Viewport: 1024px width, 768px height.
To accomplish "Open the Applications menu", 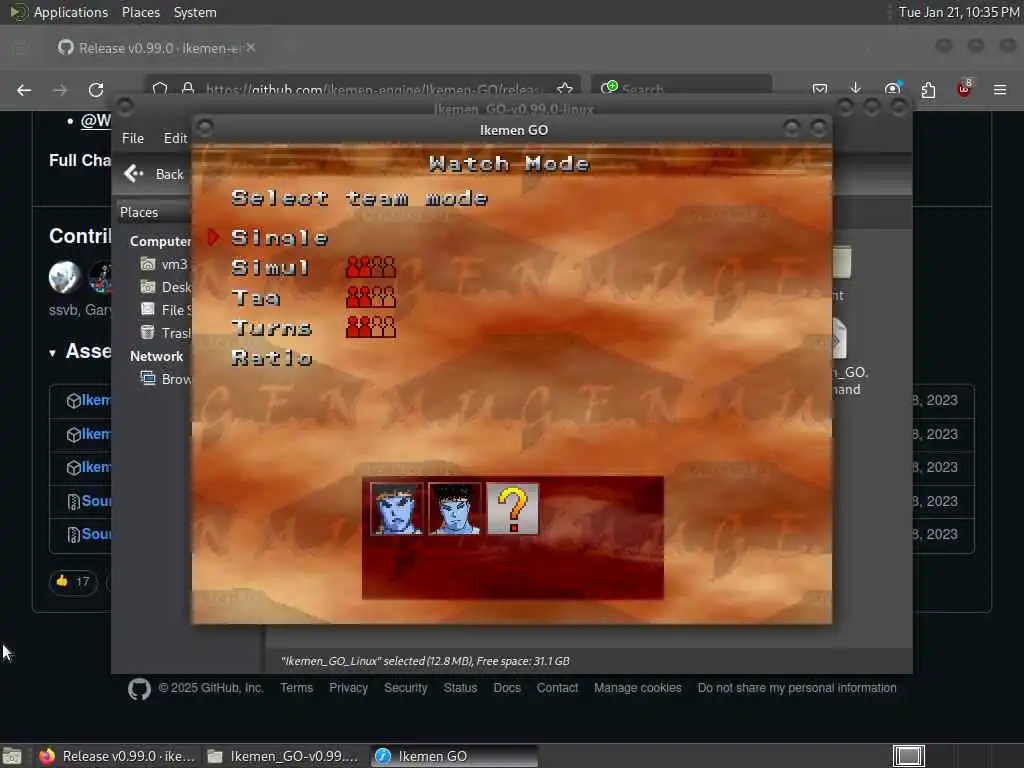I will coord(59,12).
